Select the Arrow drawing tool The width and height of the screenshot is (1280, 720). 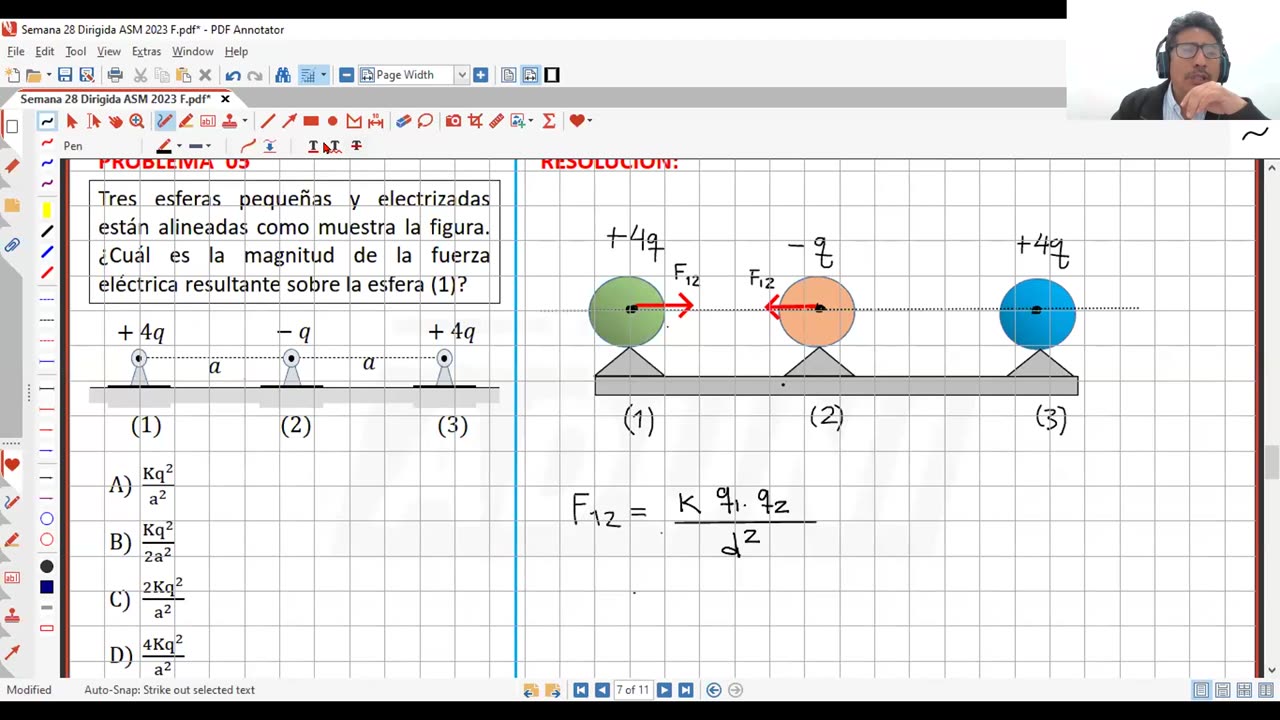point(289,121)
